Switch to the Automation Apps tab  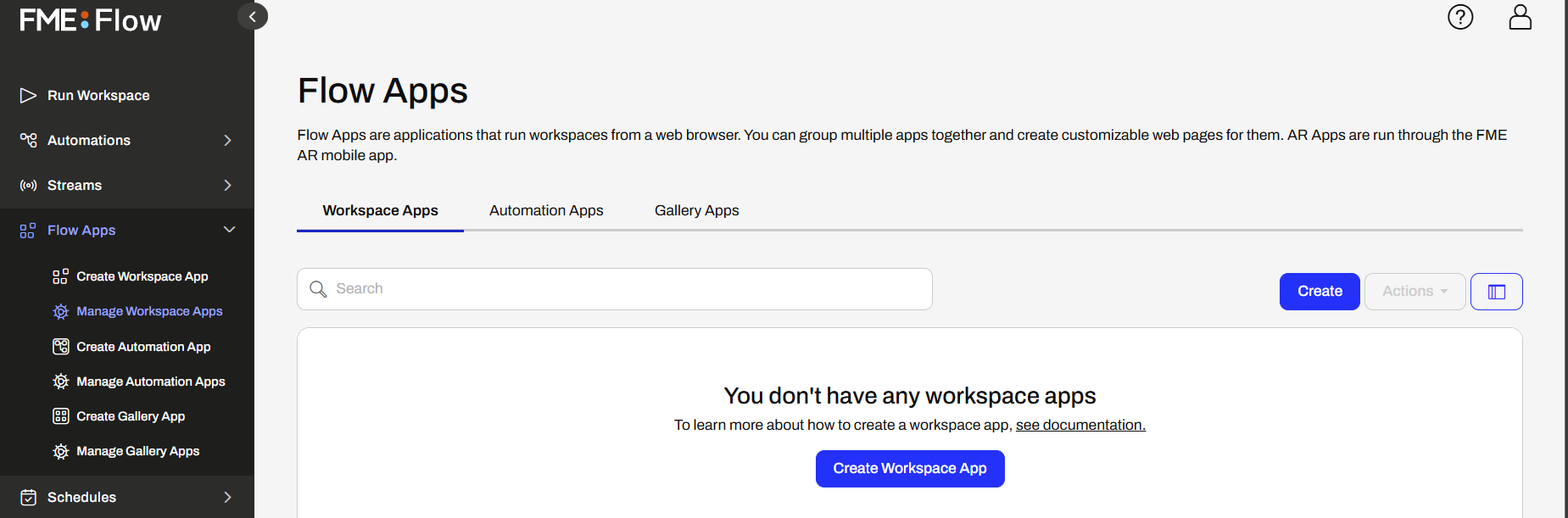click(546, 210)
